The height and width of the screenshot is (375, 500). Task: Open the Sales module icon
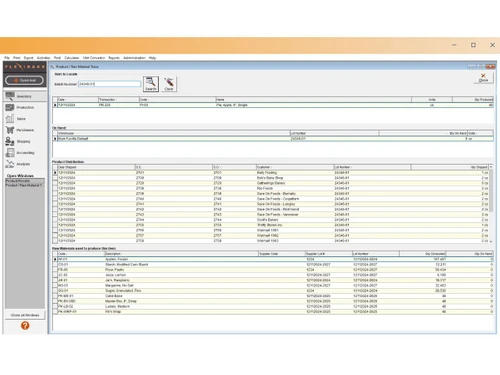click(10, 119)
